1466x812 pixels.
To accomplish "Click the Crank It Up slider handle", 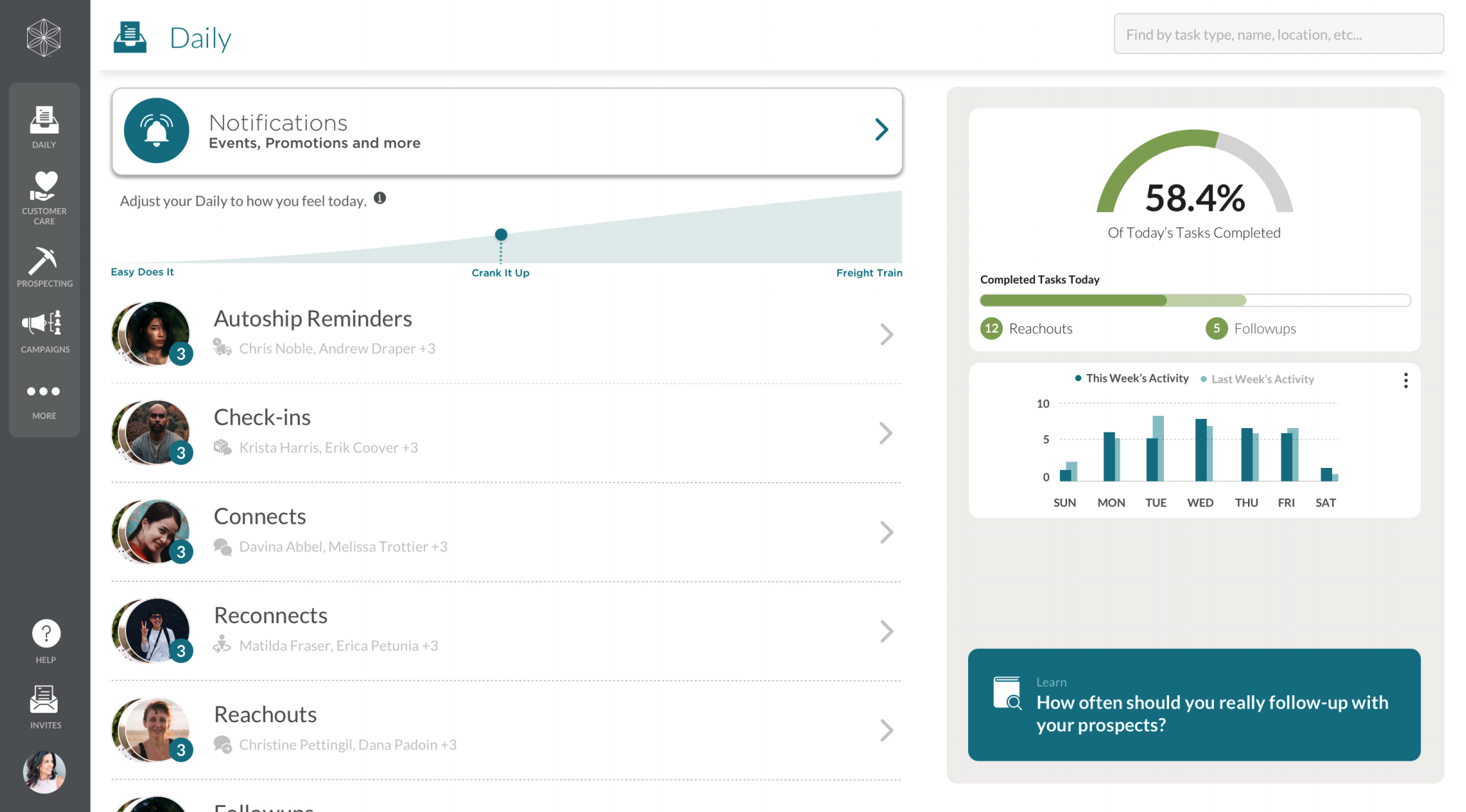I will [x=501, y=234].
